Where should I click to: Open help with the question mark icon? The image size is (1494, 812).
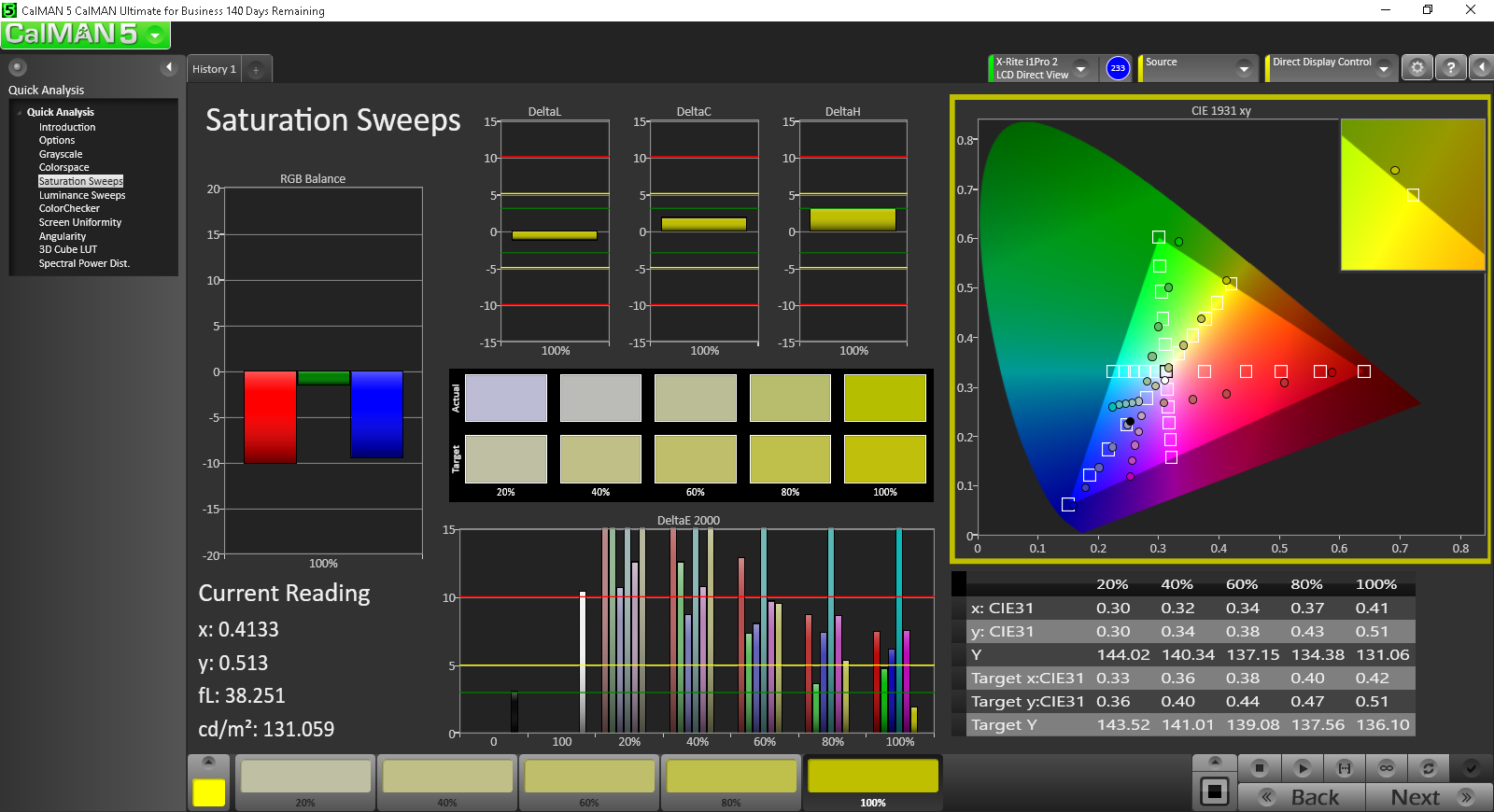[x=1450, y=68]
